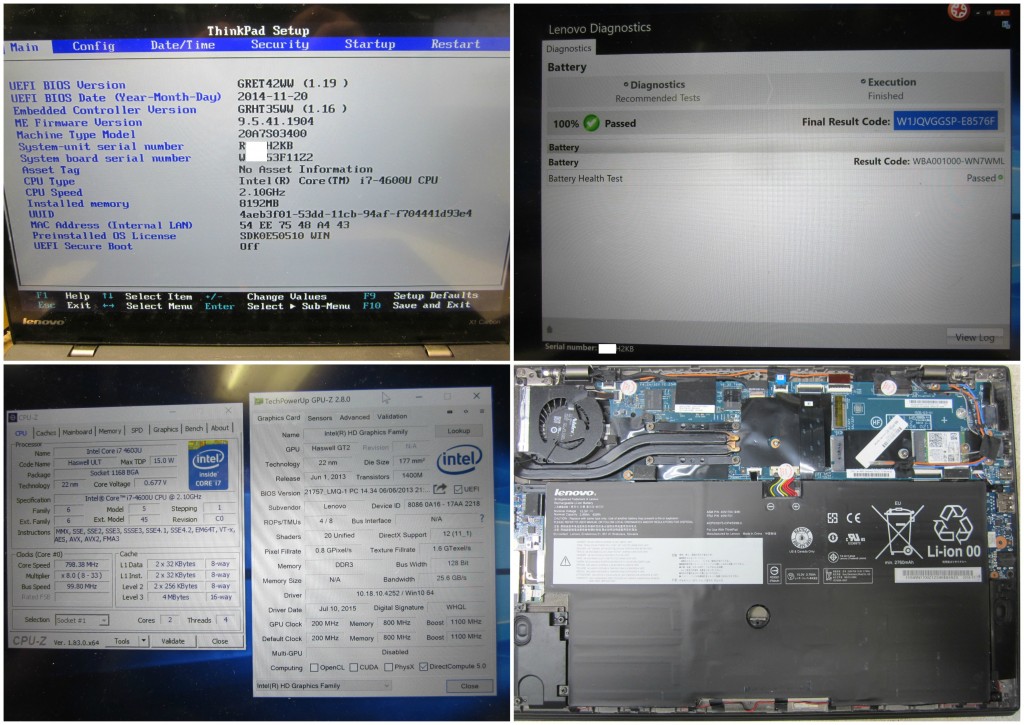This screenshot has height=725, width=1024.
Task: Click the Result Code WBA001000-WN7WML text
Action: click(929, 161)
